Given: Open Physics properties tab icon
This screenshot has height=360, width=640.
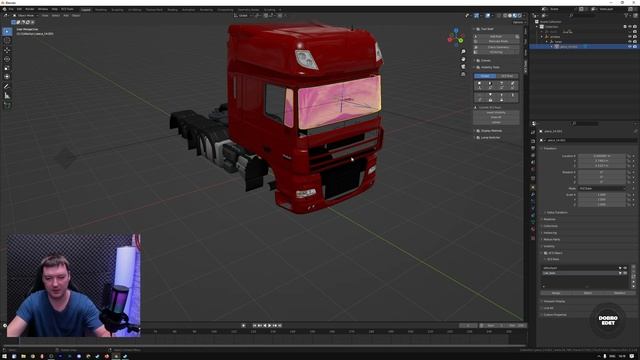Looking at the screenshot, I should click(x=533, y=208).
